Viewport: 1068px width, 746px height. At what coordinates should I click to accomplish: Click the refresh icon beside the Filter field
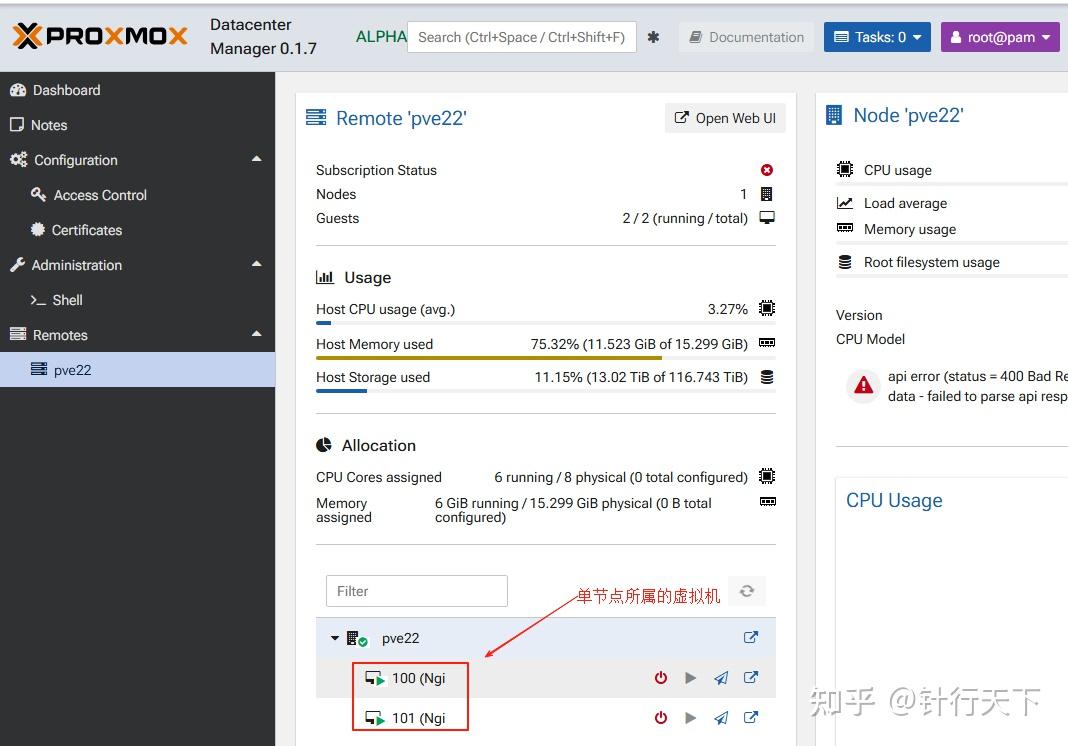[746, 591]
